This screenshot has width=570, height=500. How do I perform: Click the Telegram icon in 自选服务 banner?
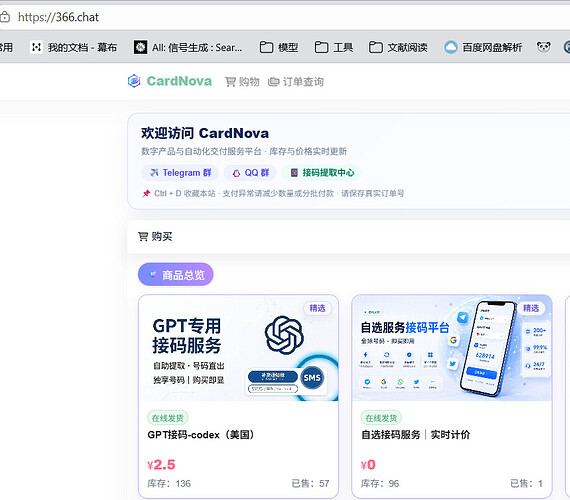[x=462, y=317]
